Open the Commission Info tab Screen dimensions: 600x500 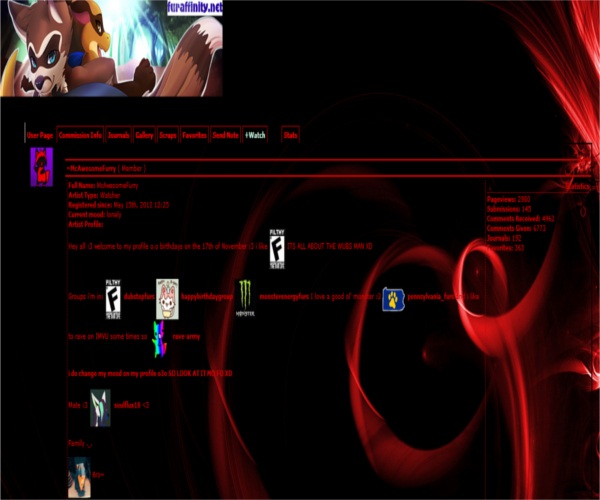(80, 135)
